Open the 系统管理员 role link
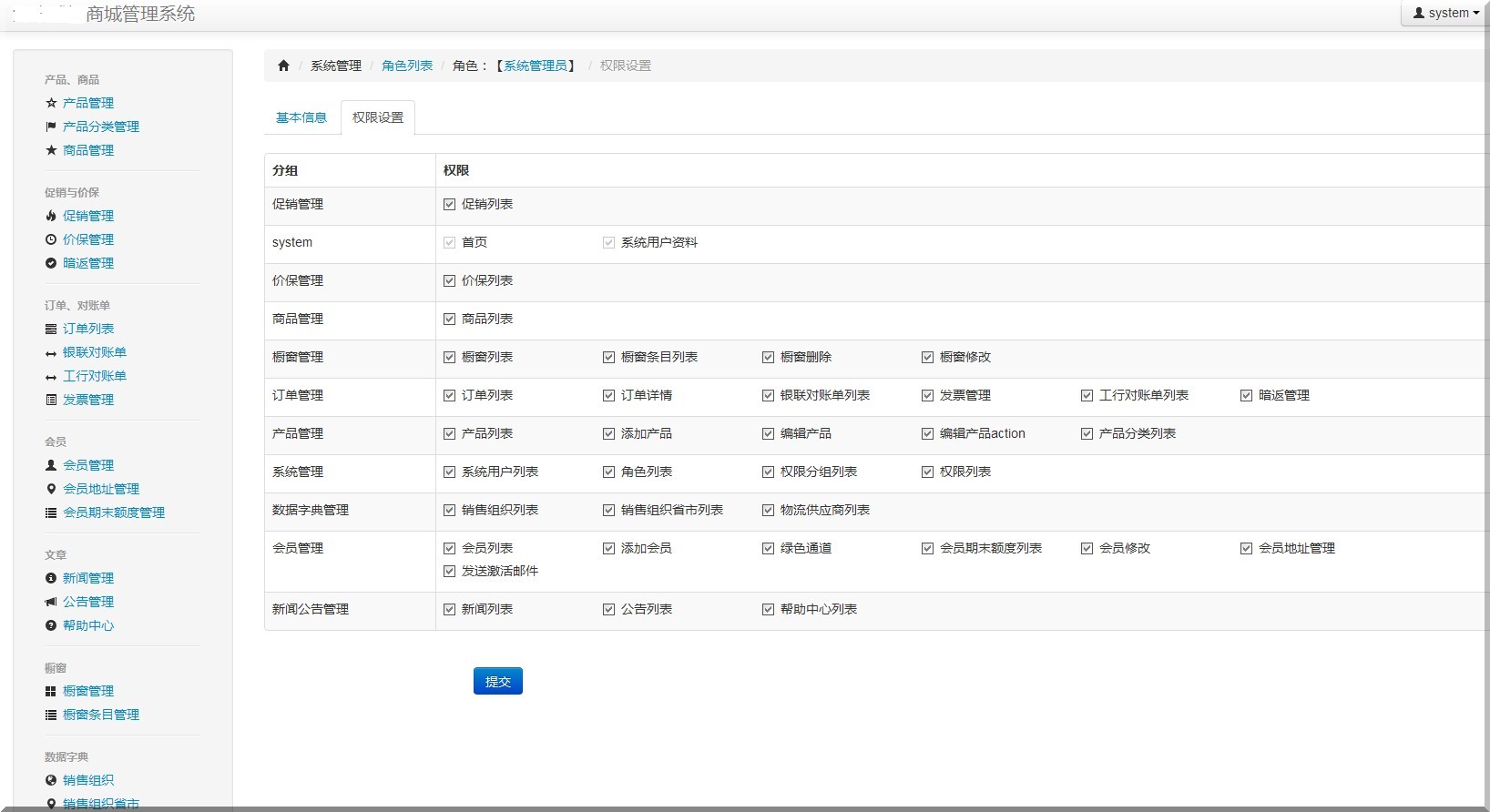The image size is (1490, 812). [x=536, y=66]
